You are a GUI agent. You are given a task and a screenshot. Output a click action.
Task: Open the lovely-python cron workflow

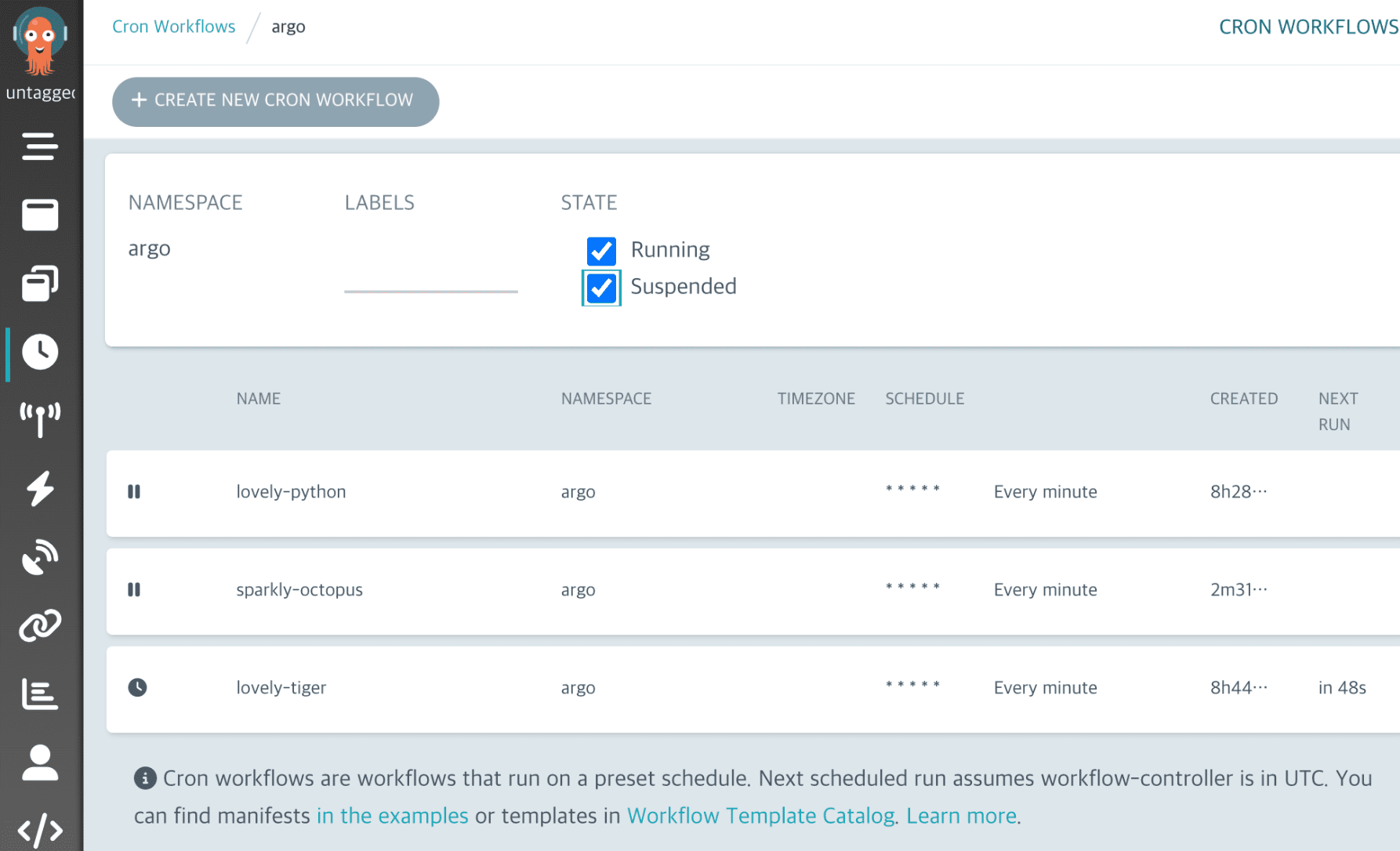tap(291, 491)
